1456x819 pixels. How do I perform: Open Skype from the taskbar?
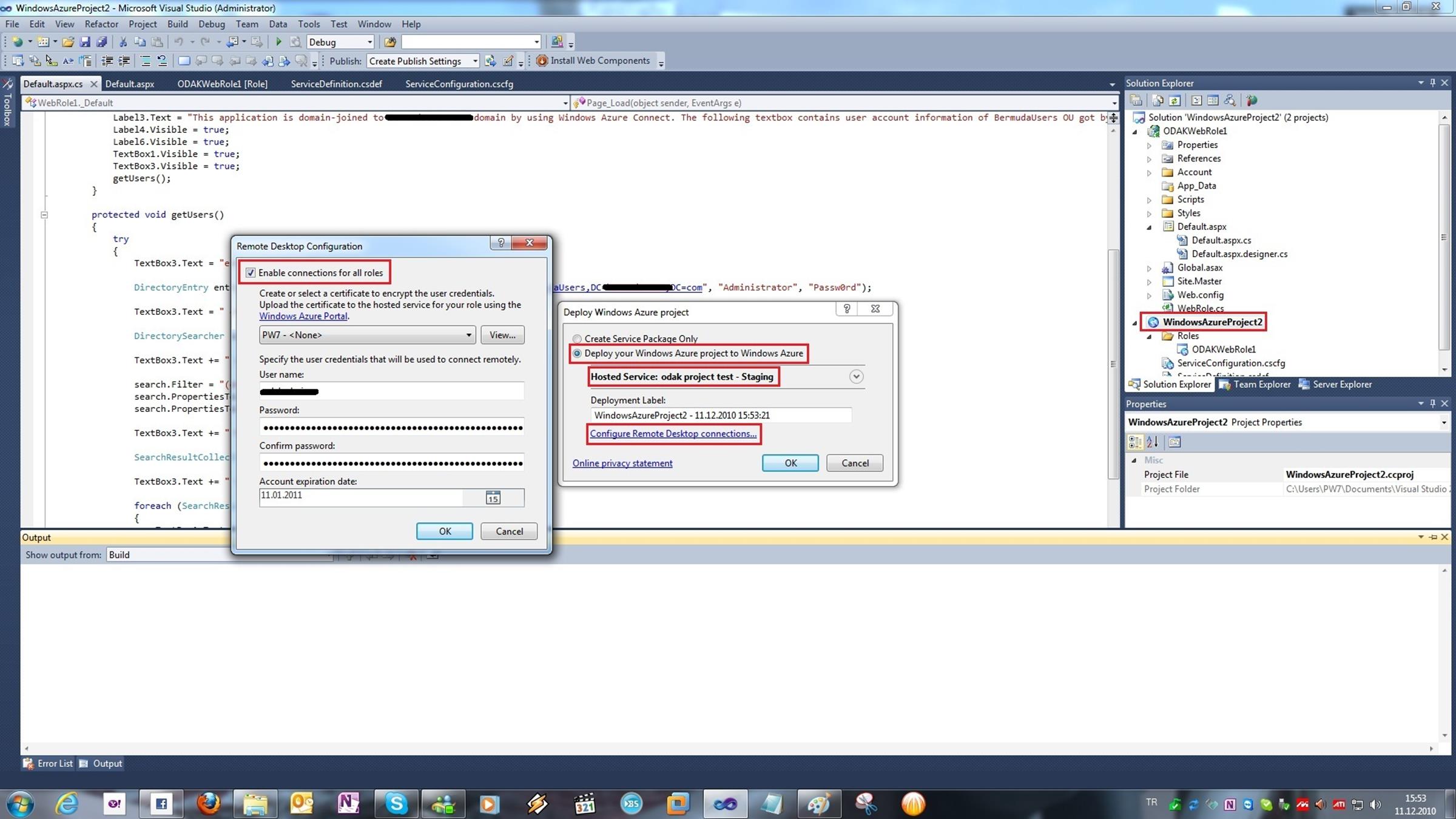[396, 804]
